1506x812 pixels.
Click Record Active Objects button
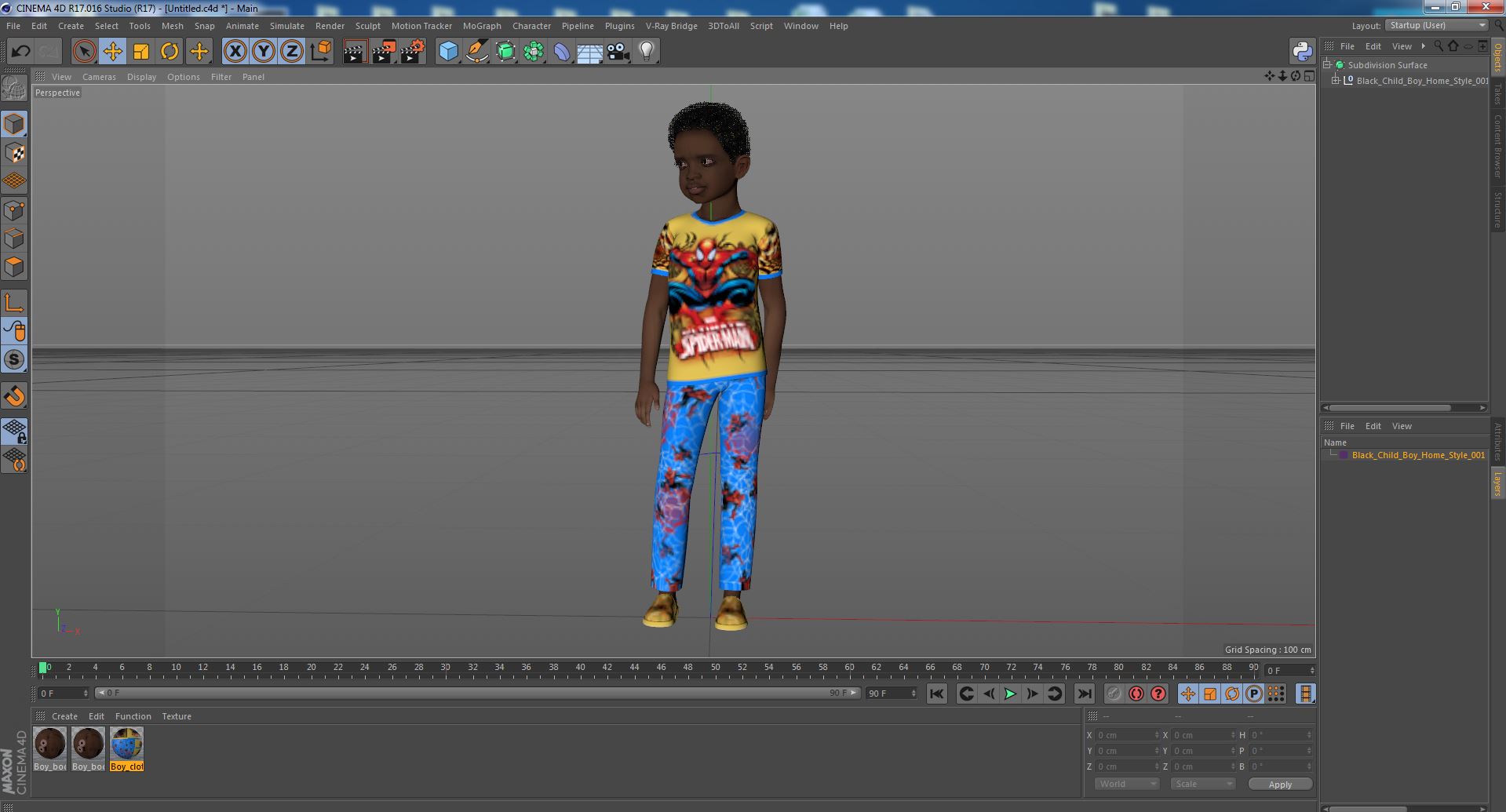click(x=1114, y=694)
